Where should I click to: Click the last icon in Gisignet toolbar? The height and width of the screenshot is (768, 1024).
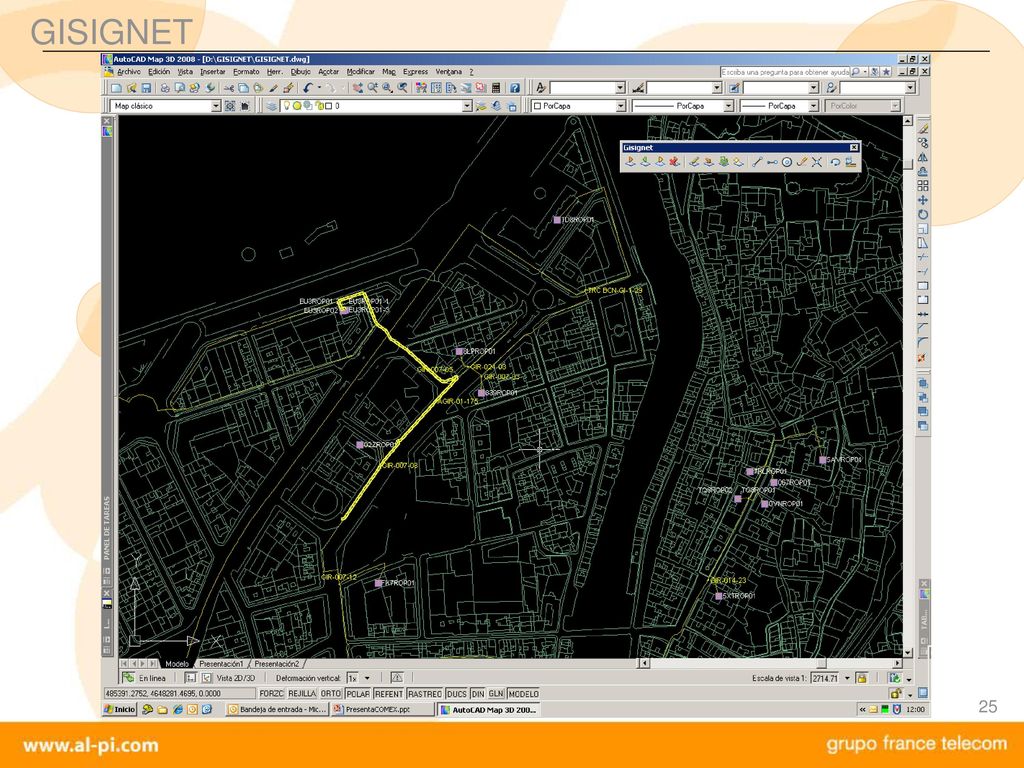(850, 162)
